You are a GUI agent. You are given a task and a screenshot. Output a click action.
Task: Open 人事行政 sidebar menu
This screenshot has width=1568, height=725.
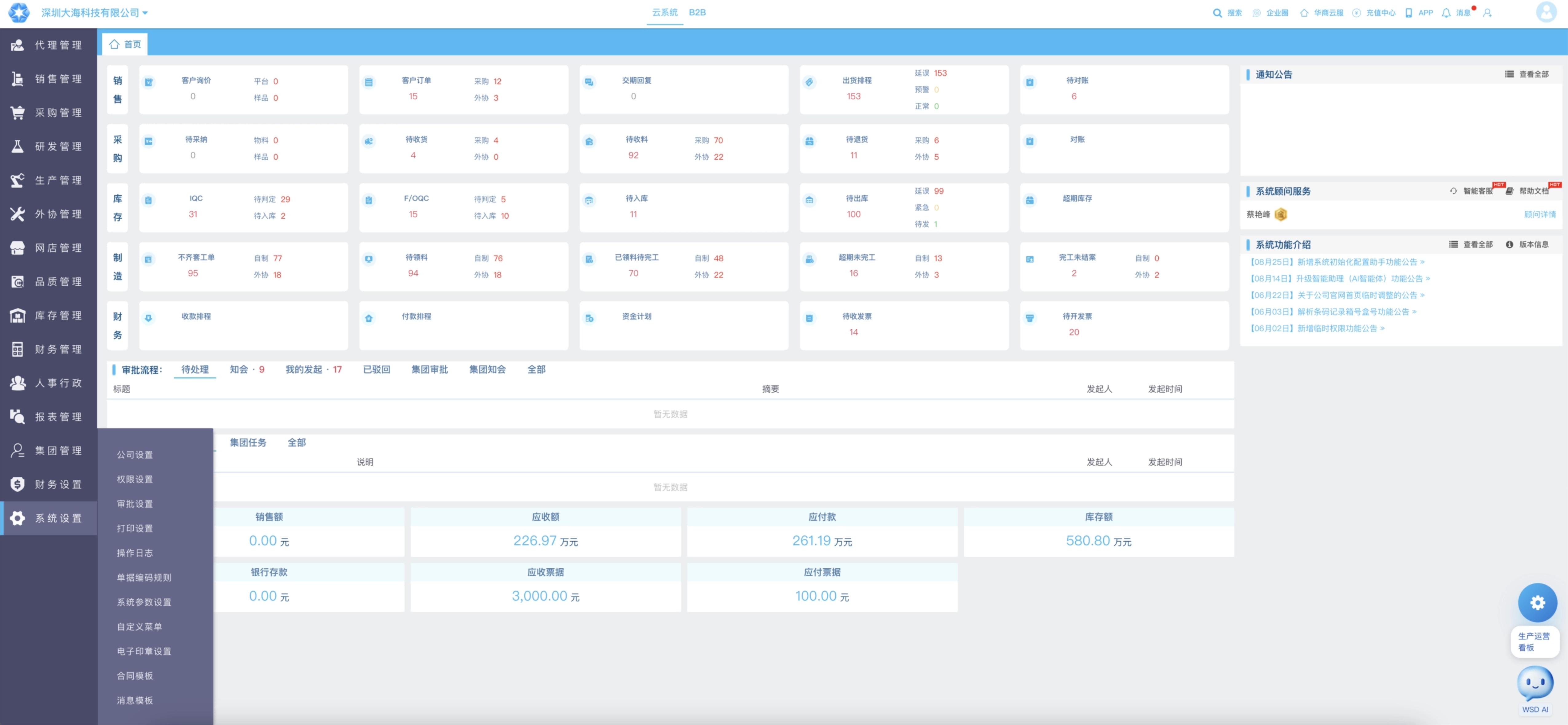[48, 382]
